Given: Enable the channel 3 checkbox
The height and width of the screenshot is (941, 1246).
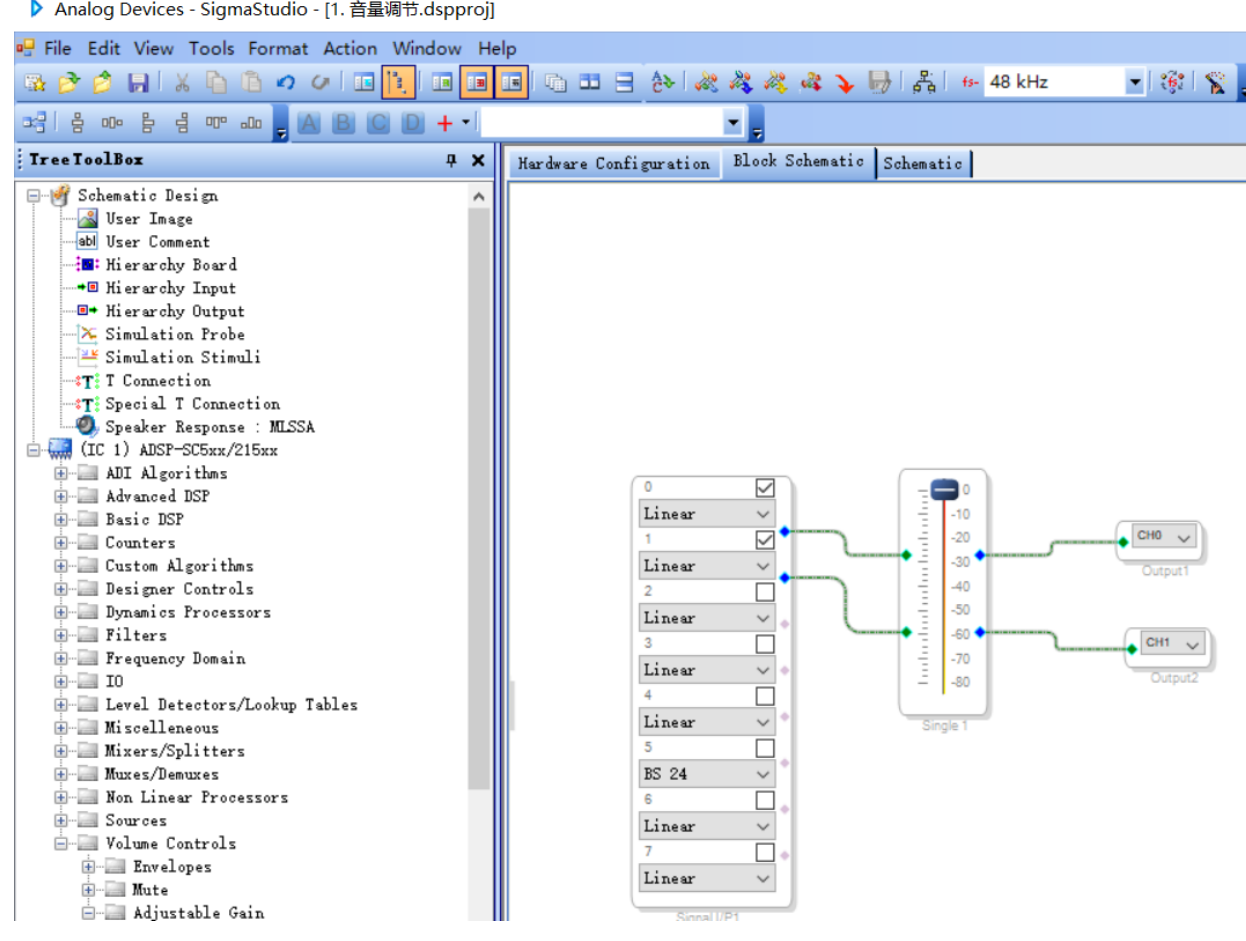Looking at the screenshot, I should pos(765,644).
